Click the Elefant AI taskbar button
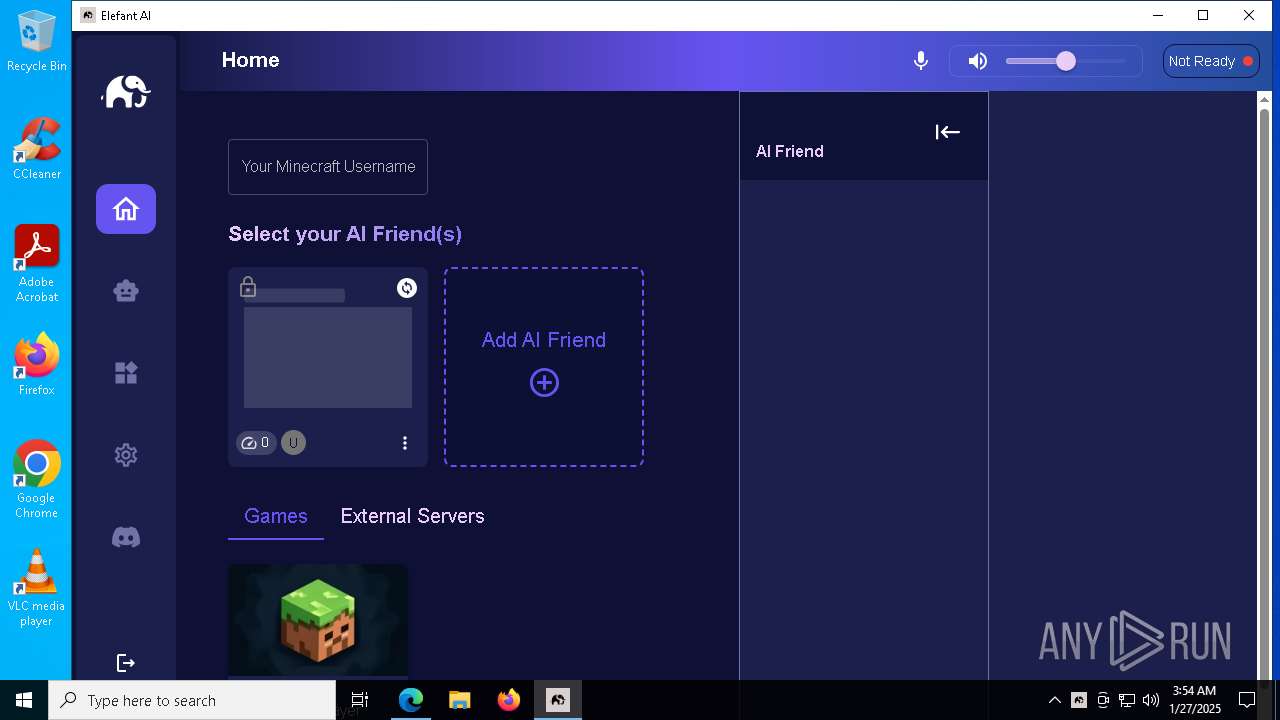The width and height of the screenshot is (1280, 720). tap(557, 700)
